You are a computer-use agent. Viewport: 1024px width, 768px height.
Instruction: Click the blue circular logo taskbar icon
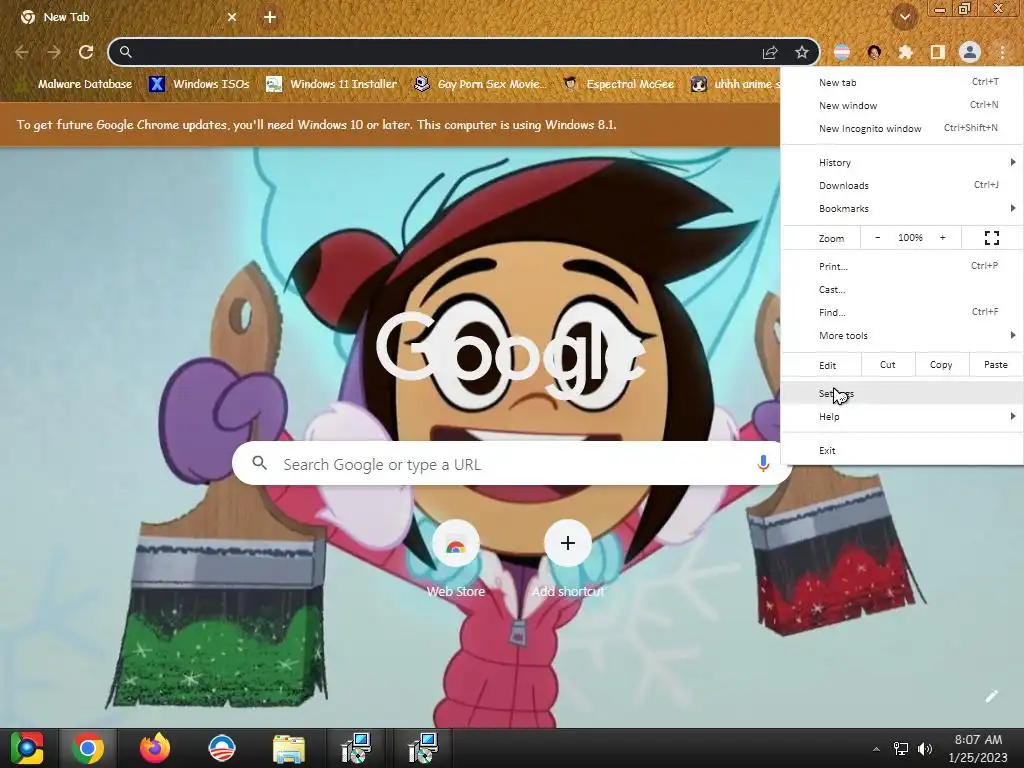[x=221, y=748]
